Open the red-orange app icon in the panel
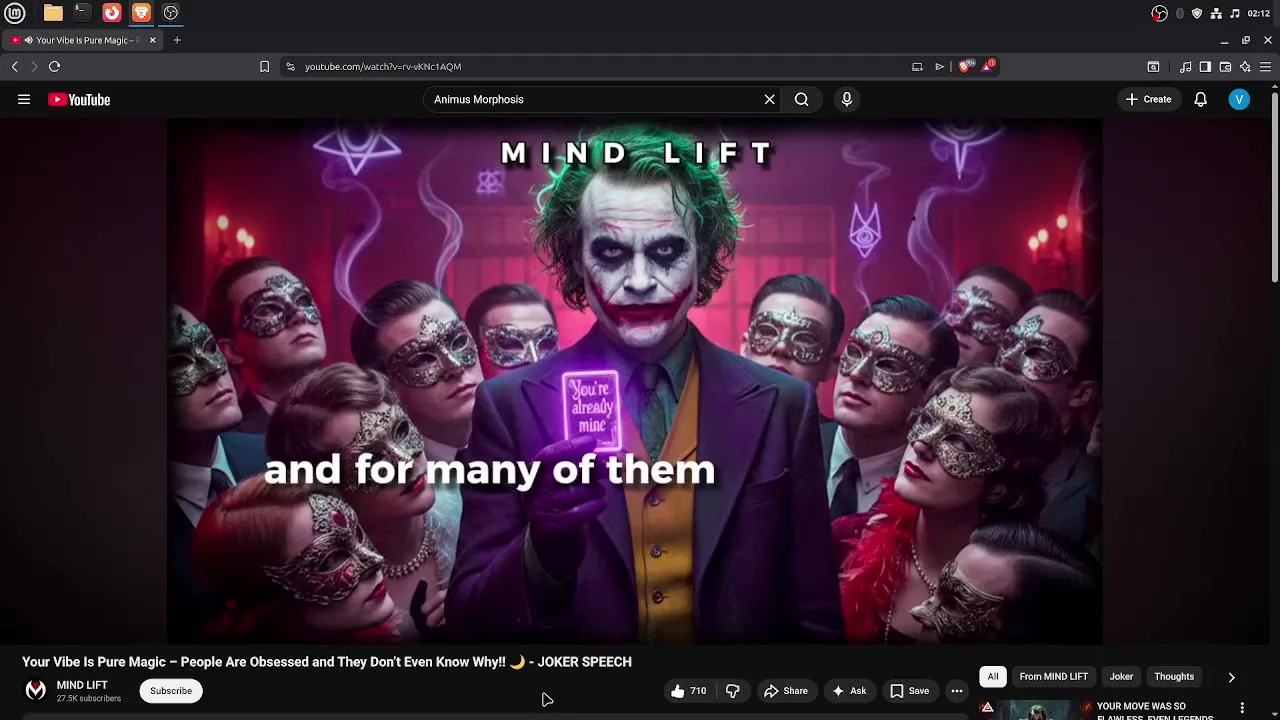The width and height of the screenshot is (1280, 720). pyautogui.click(x=112, y=13)
